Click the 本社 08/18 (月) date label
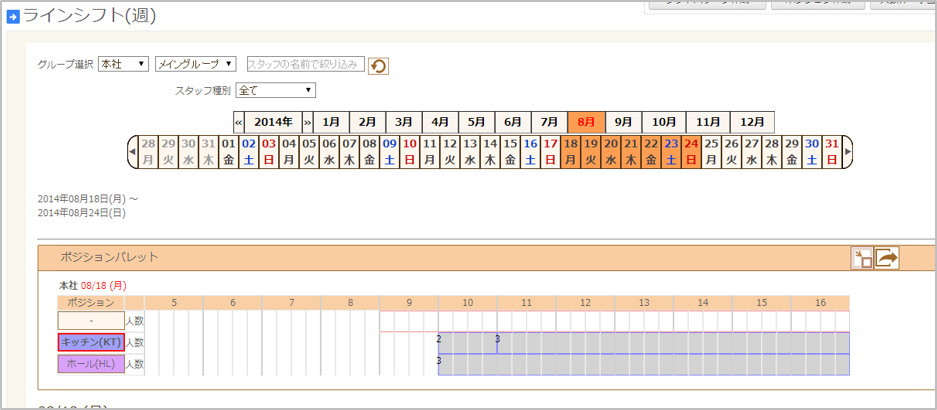 (x=93, y=286)
